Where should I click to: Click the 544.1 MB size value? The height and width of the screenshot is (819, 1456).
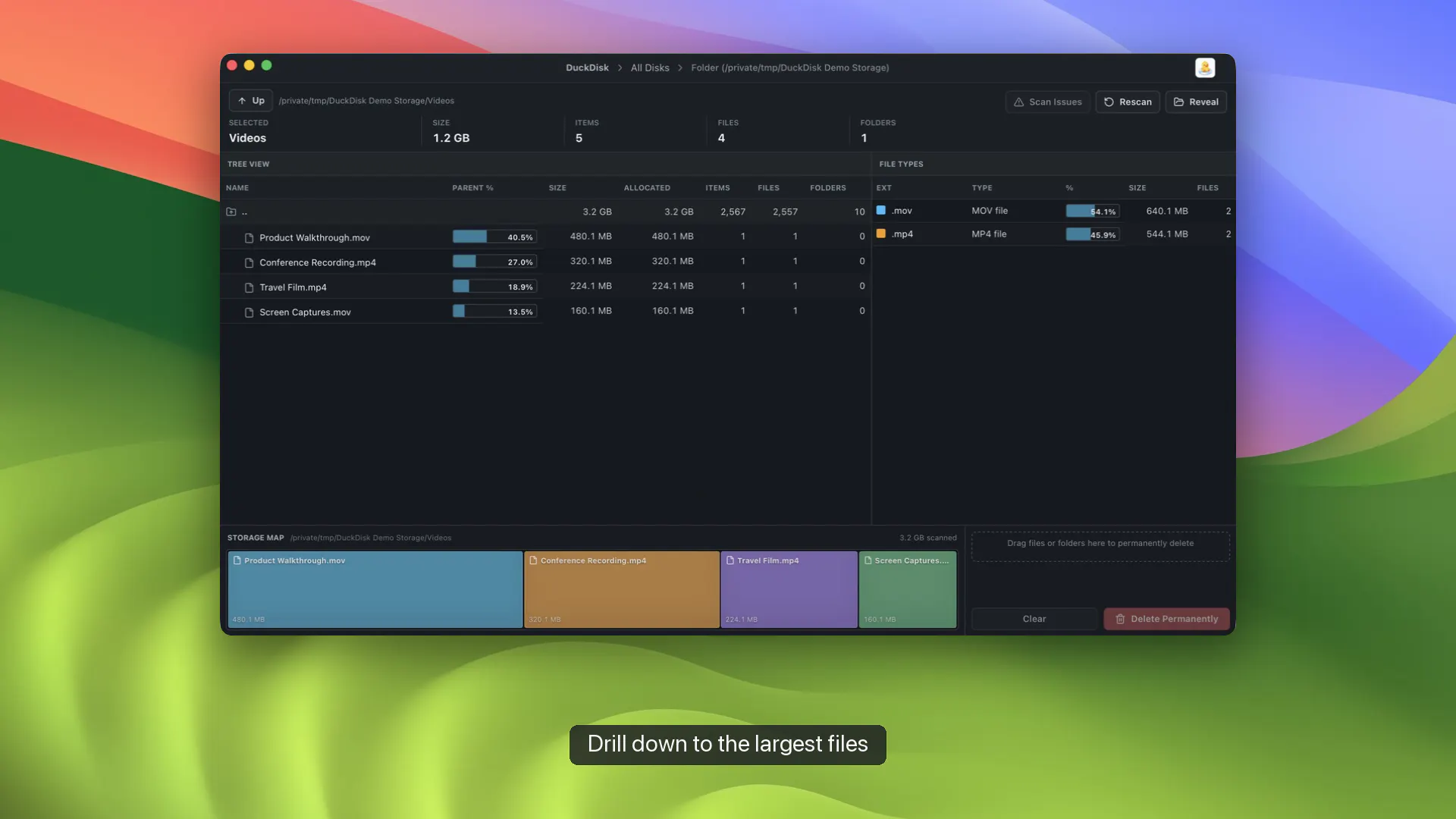[1167, 235]
